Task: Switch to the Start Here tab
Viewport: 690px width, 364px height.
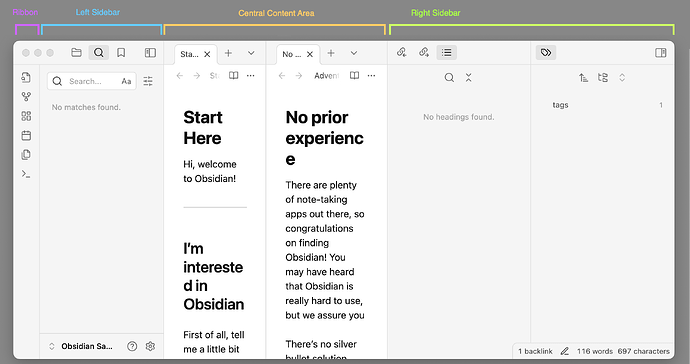Action: point(190,54)
